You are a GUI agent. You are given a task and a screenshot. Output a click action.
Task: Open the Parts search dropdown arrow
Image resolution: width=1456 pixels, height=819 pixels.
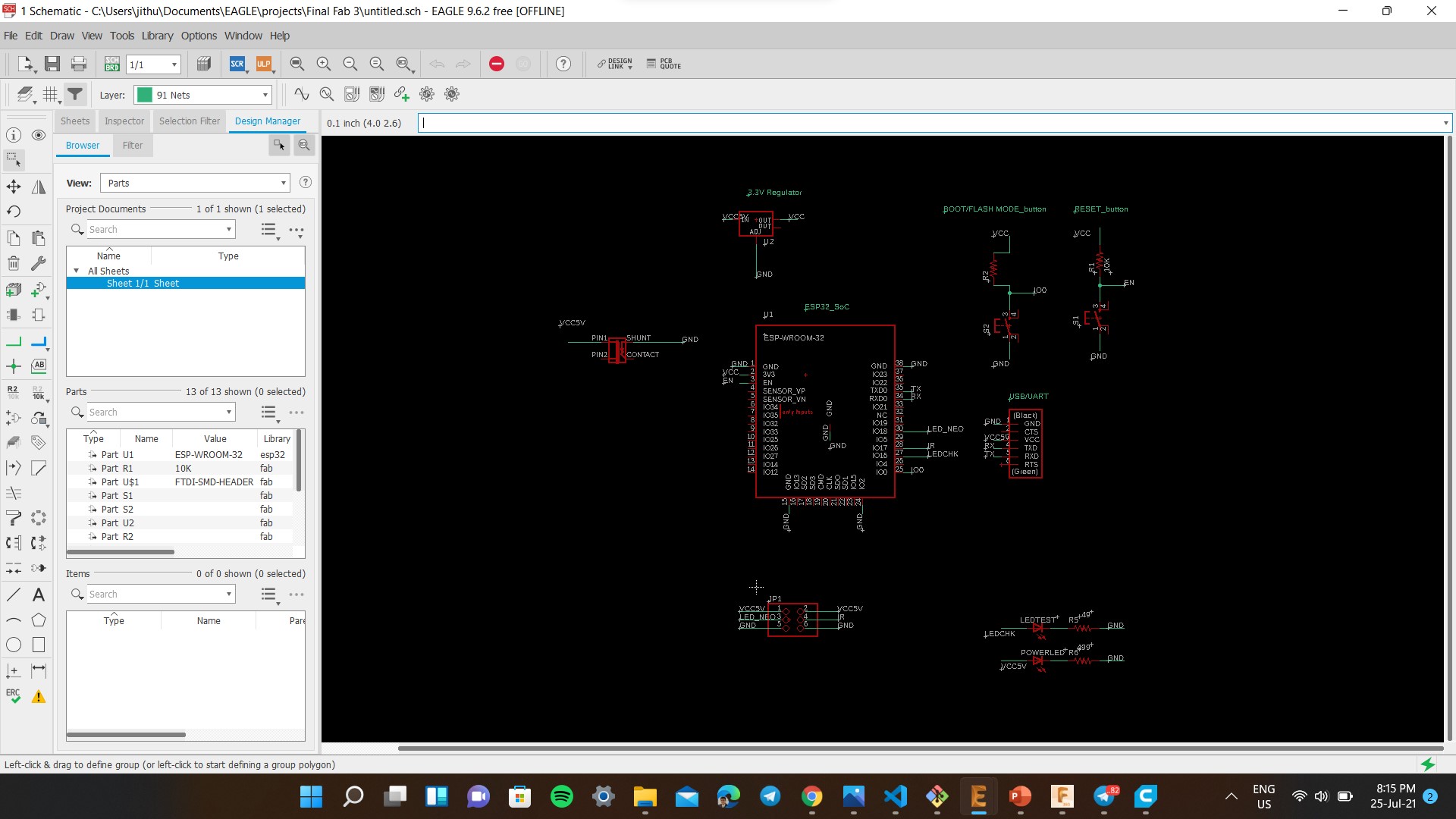coord(228,413)
